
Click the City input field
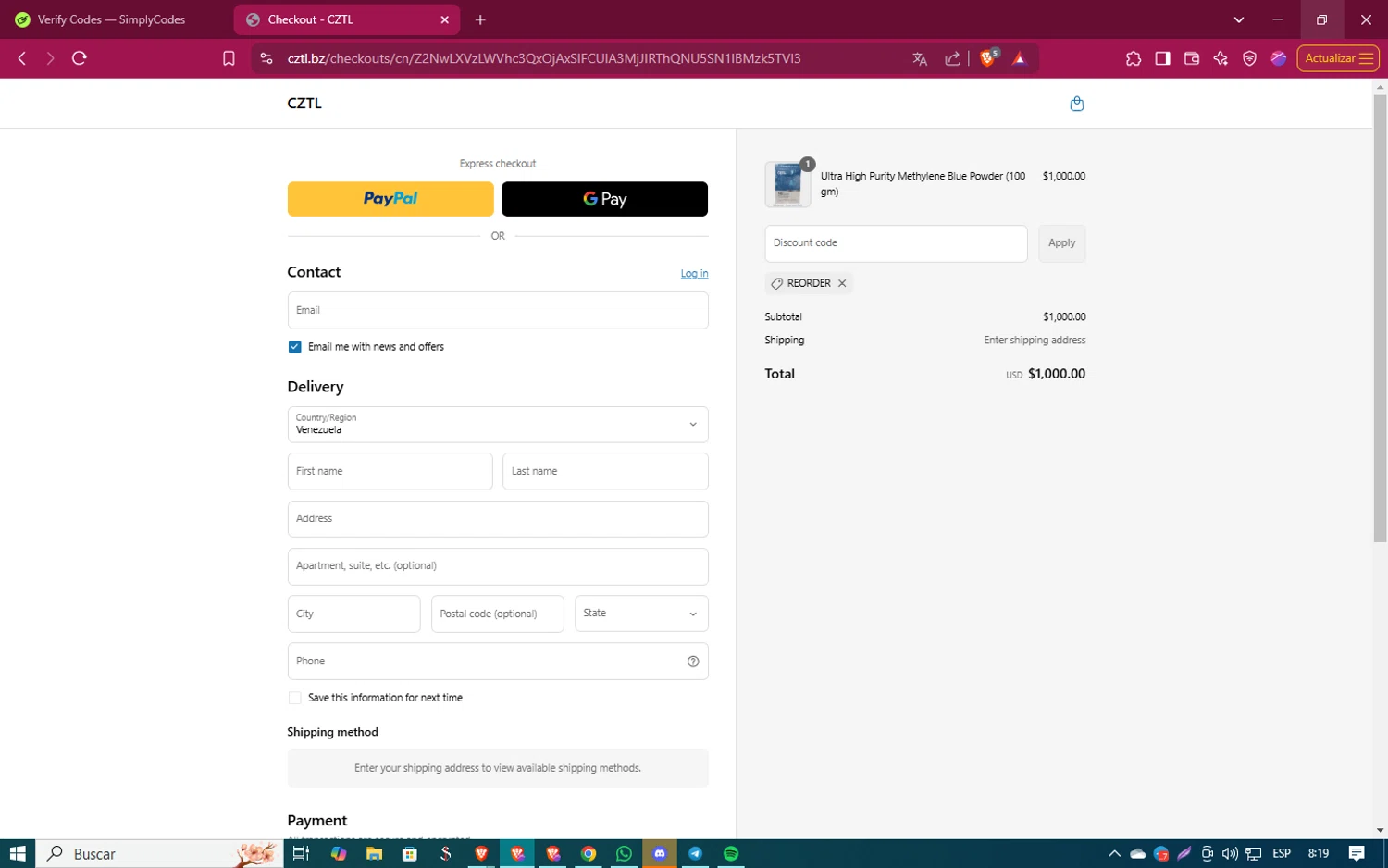point(353,614)
